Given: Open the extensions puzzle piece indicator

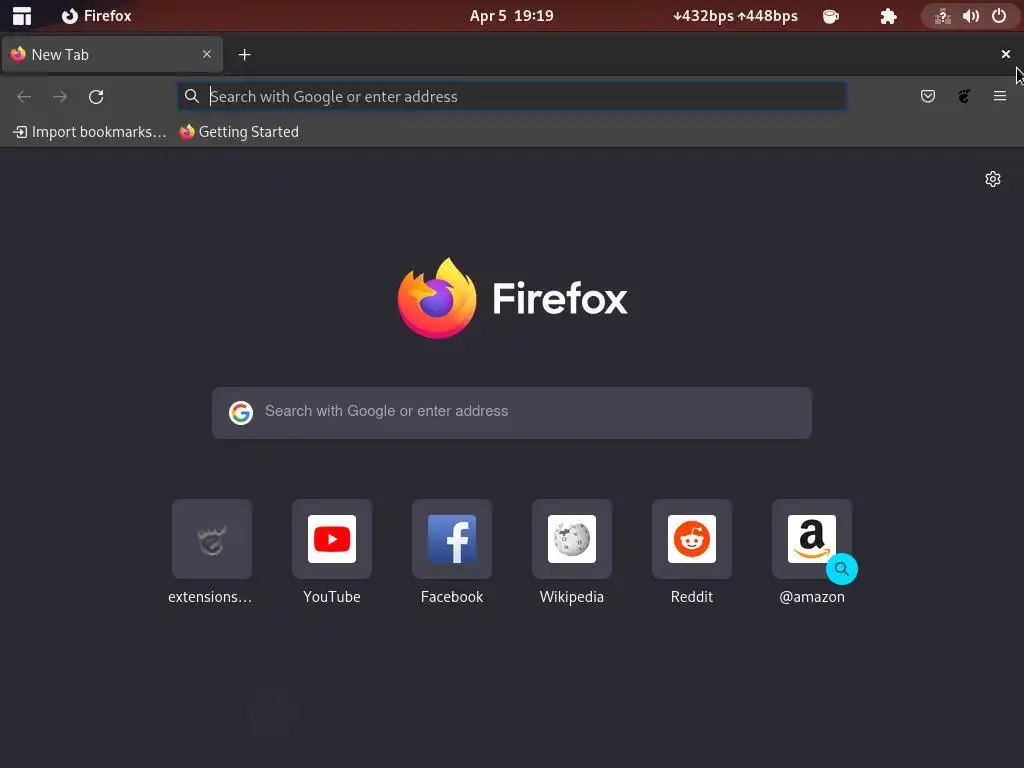Looking at the screenshot, I should click(888, 16).
